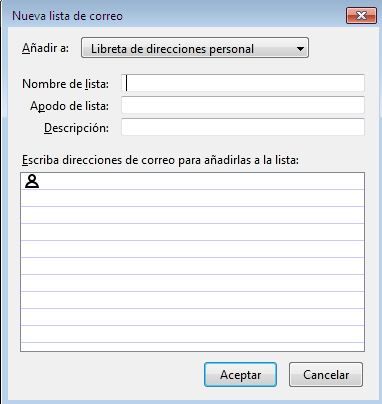Click the Añadir a label
Viewport: 382px width, 404px height.
click(45, 48)
